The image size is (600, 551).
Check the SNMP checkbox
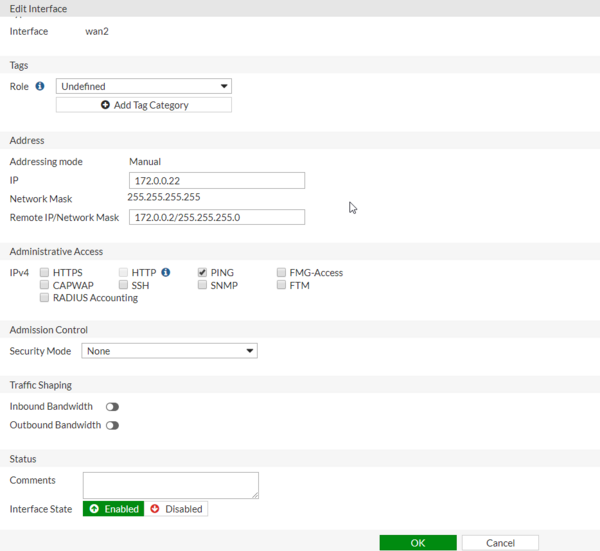(202, 285)
